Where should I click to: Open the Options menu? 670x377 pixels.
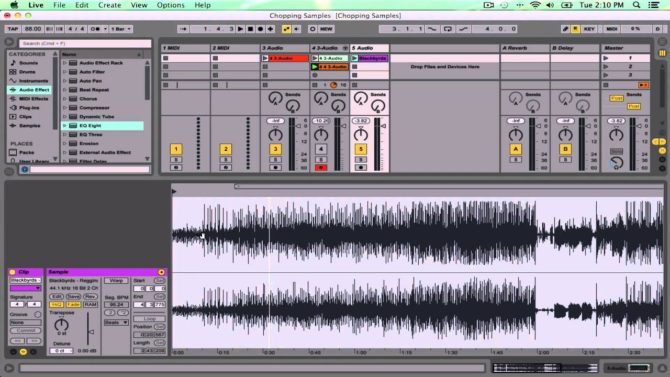click(x=170, y=5)
